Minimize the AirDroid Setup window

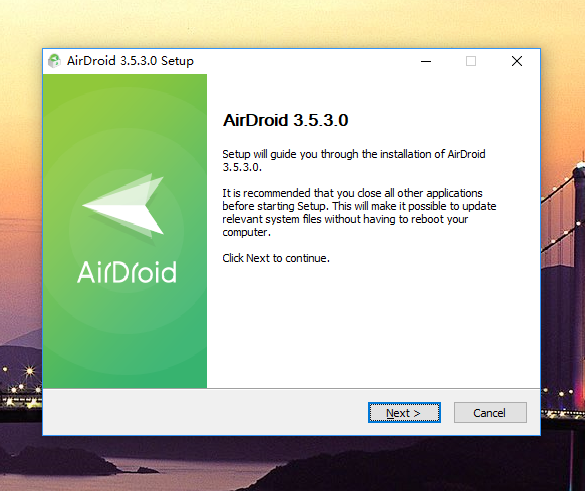tap(426, 61)
